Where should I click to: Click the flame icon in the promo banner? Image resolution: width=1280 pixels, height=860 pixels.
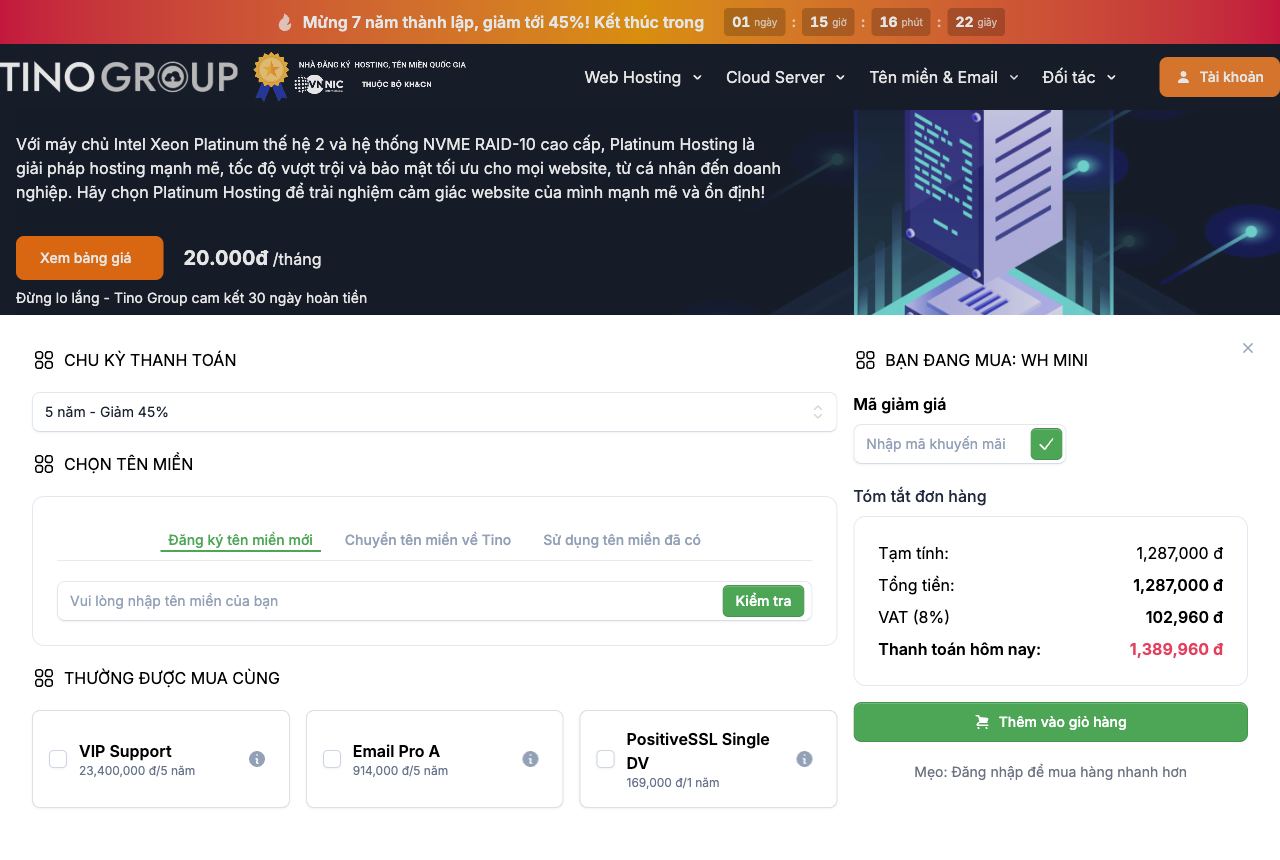coord(285,22)
